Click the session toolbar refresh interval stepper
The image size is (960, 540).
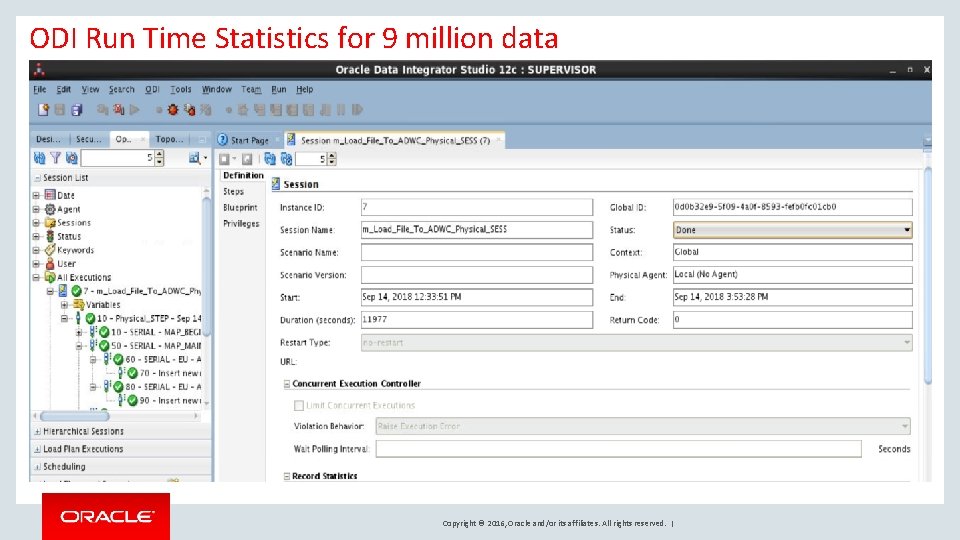point(332,159)
